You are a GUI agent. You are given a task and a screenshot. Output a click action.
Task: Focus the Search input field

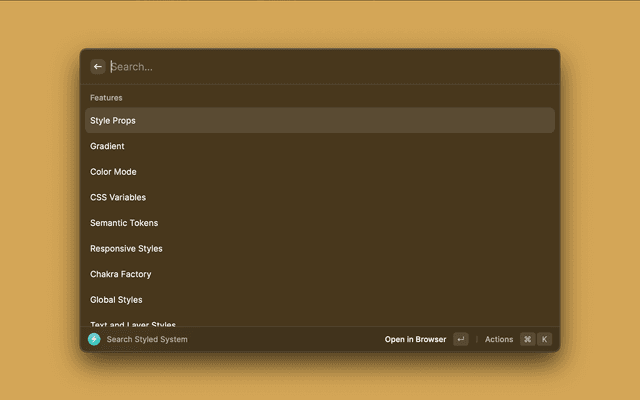[320, 67]
